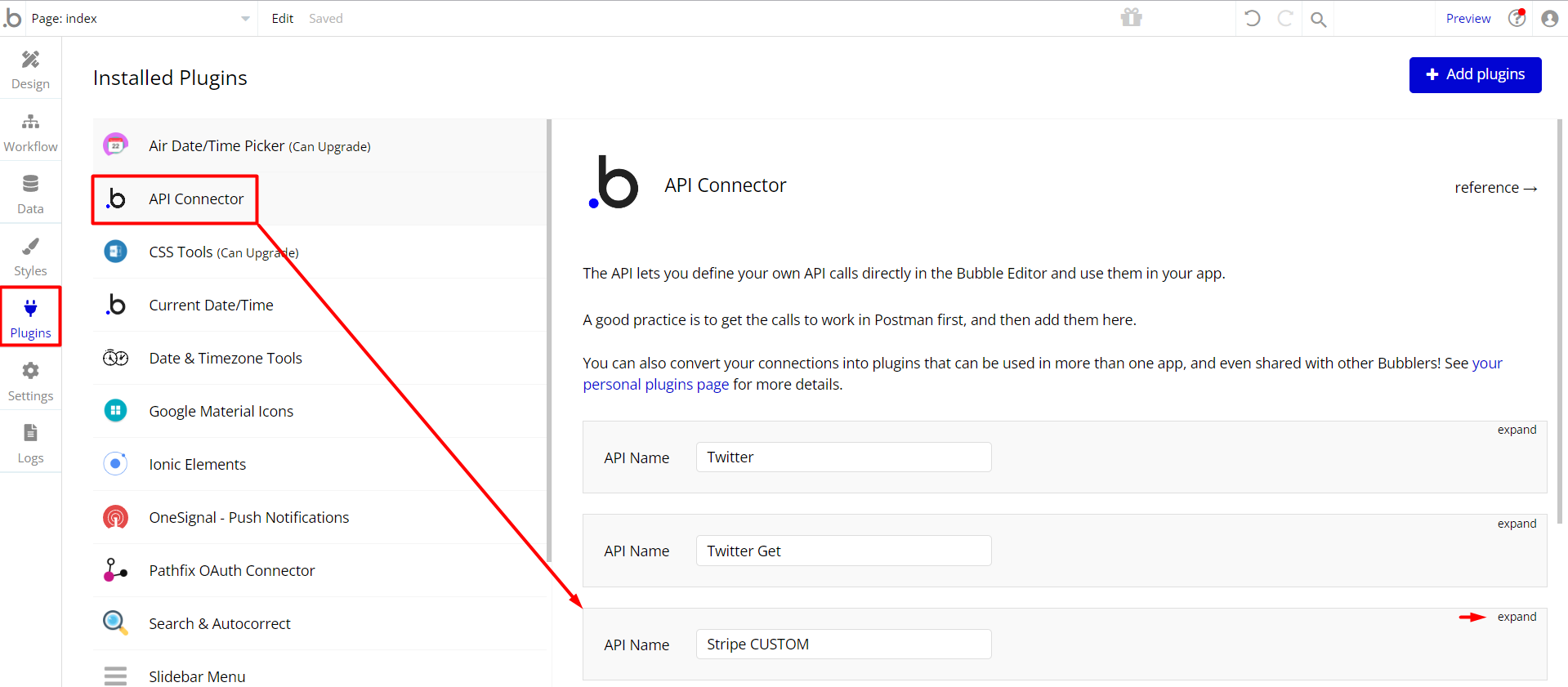Click the Current Date/Time plugin name

[x=211, y=305]
